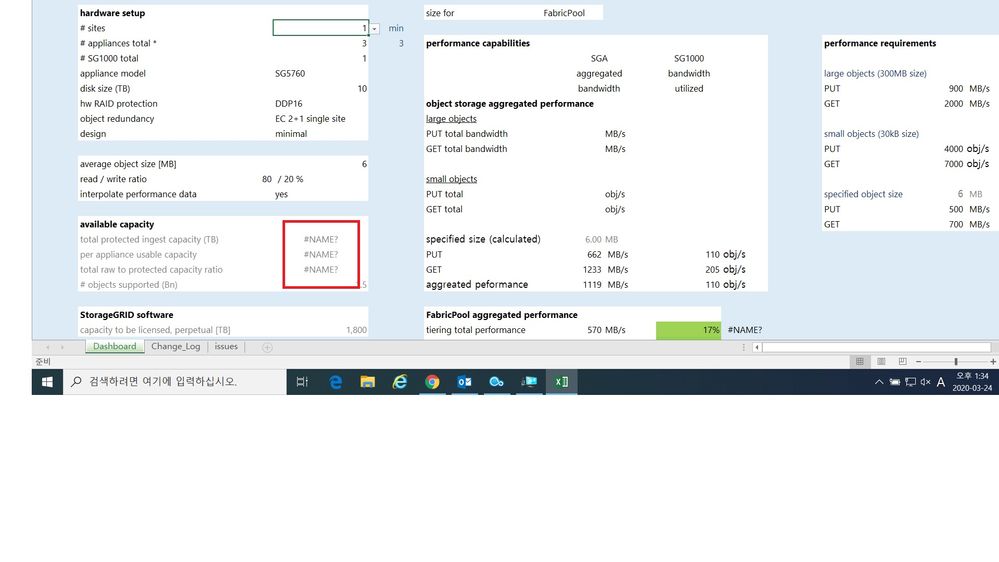Select the green 17% tiering performance cell
Viewport: 999px width, 562px height.
[x=689, y=330]
